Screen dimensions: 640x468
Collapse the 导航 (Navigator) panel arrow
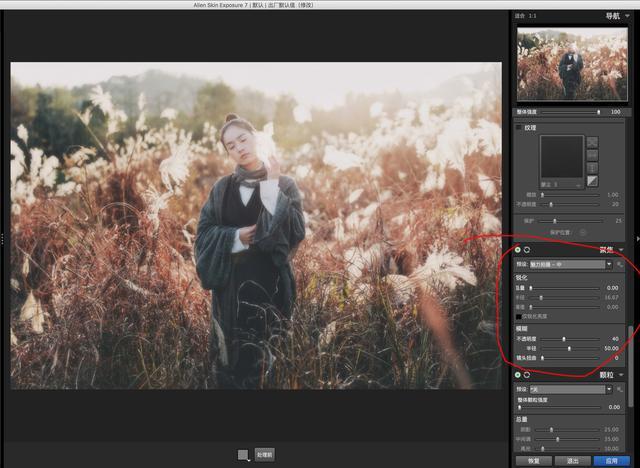[627, 16]
